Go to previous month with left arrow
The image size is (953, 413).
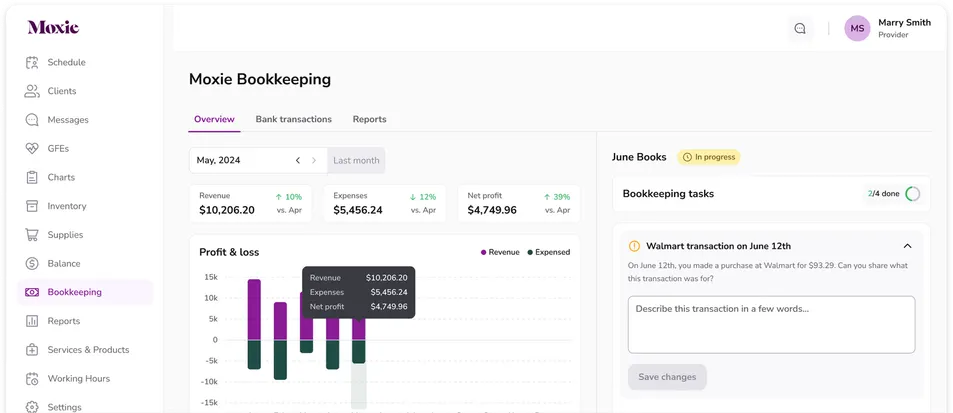(298, 160)
